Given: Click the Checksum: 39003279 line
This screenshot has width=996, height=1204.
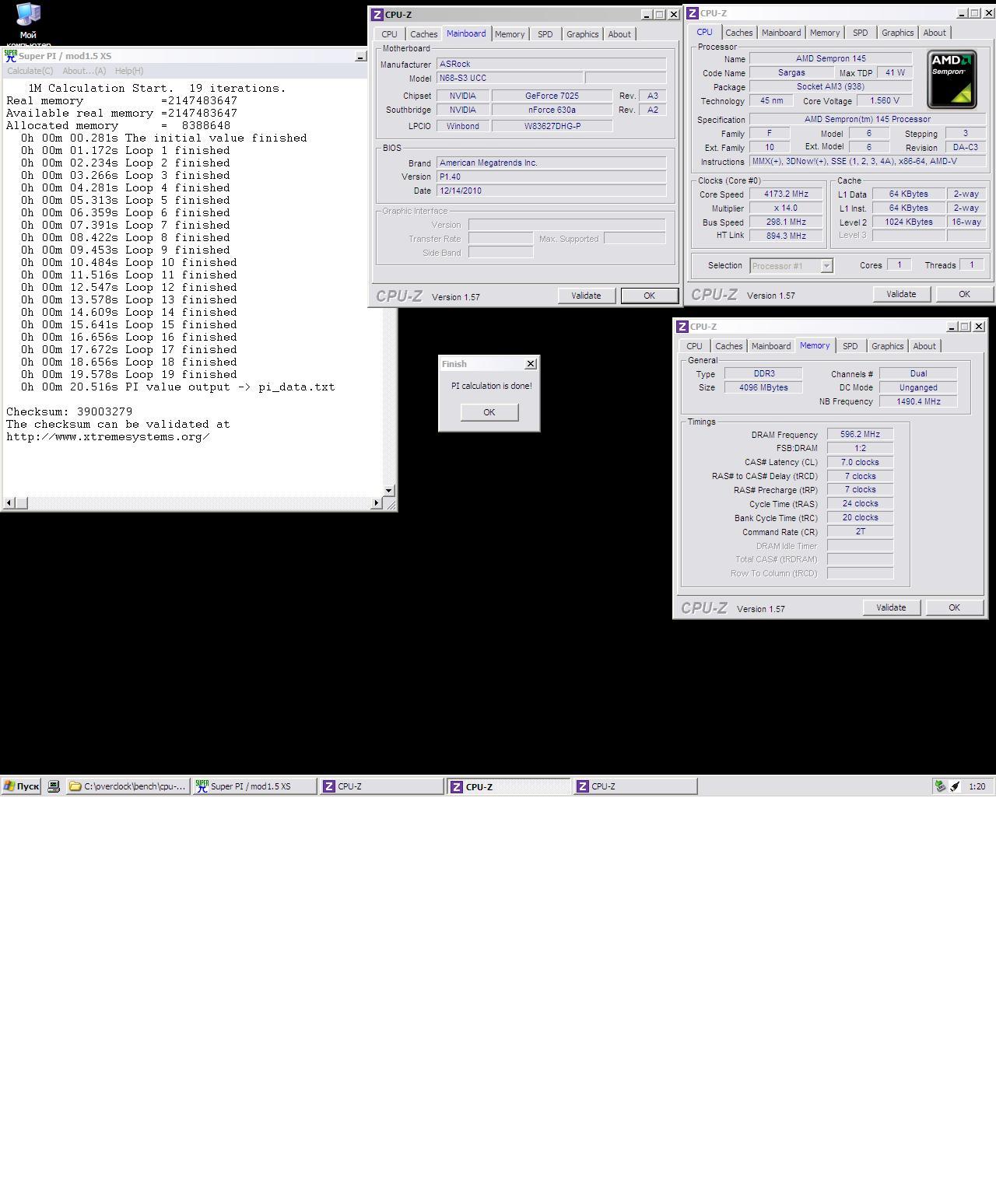Looking at the screenshot, I should [69, 411].
